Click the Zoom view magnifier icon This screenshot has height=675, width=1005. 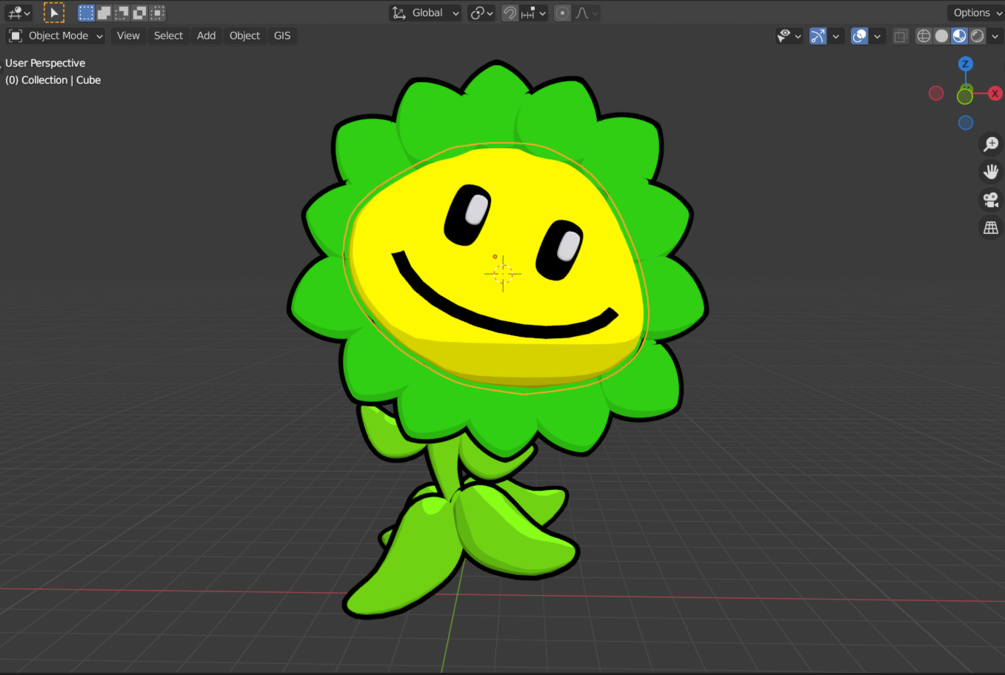pos(991,144)
